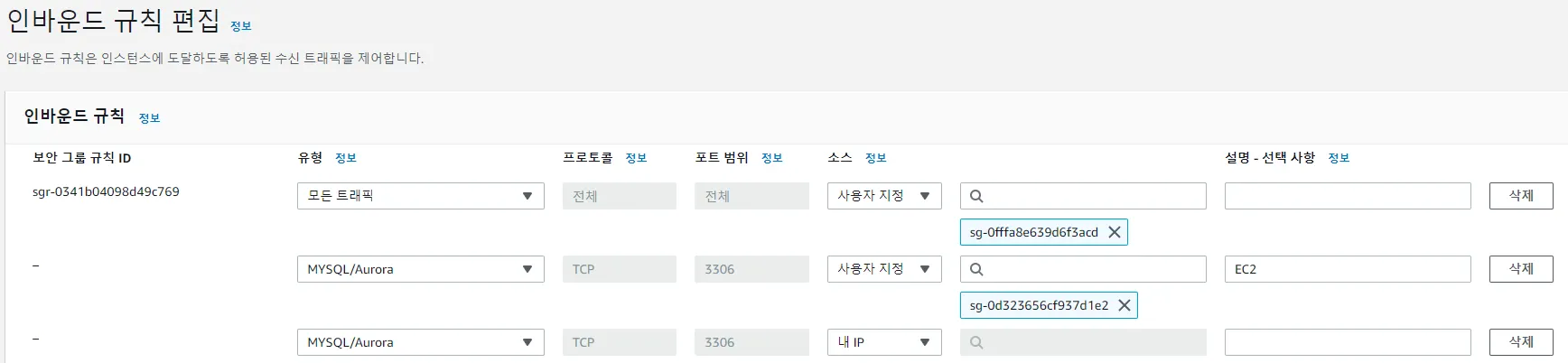Screen dimensions: 1568x363
Task: Click the first rule's empty description field
Action: point(1347,196)
